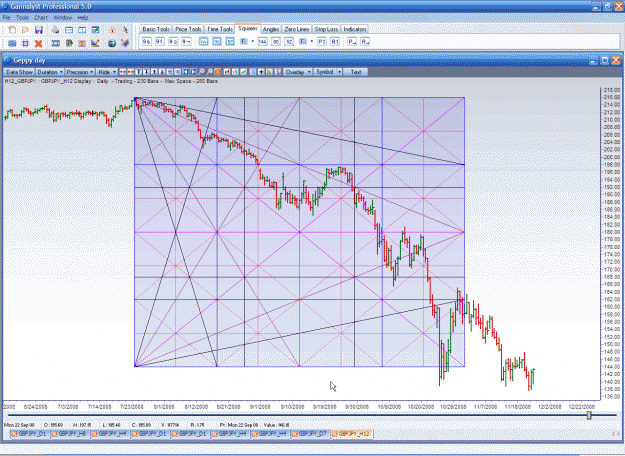Switch to the Indicators tab
Viewport: 625px width, 456px height.
click(x=355, y=29)
